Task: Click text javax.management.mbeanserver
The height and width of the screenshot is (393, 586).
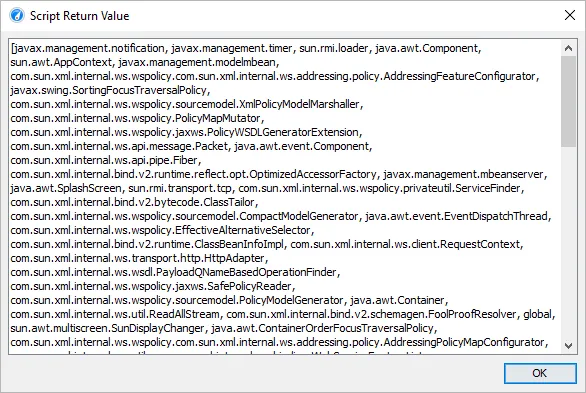Action: pos(463,174)
